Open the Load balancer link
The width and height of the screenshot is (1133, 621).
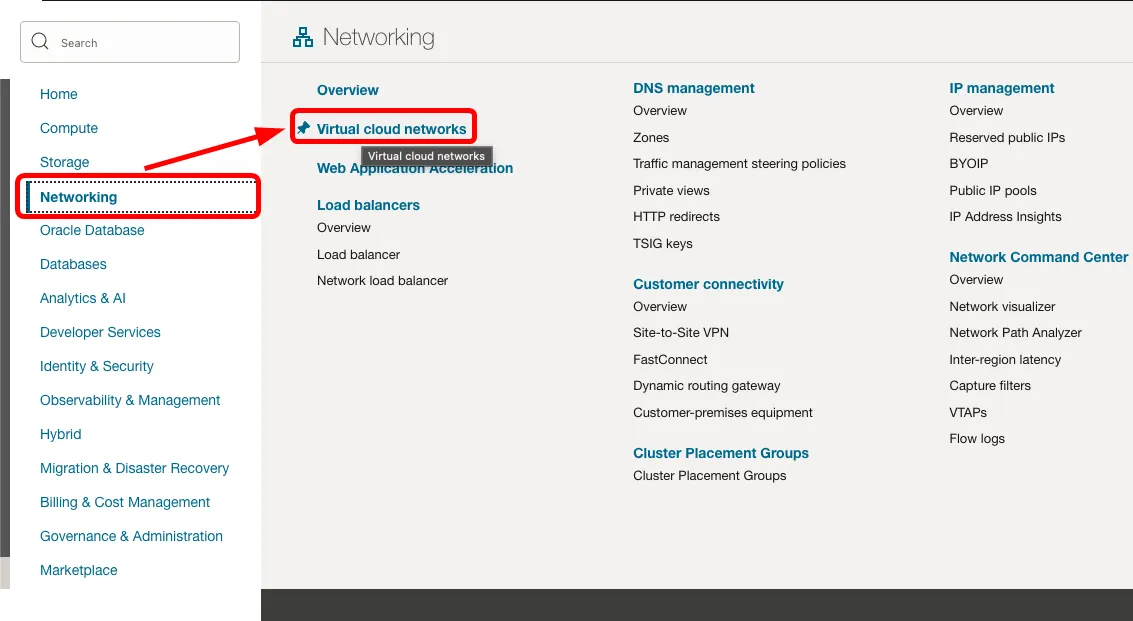(358, 254)
